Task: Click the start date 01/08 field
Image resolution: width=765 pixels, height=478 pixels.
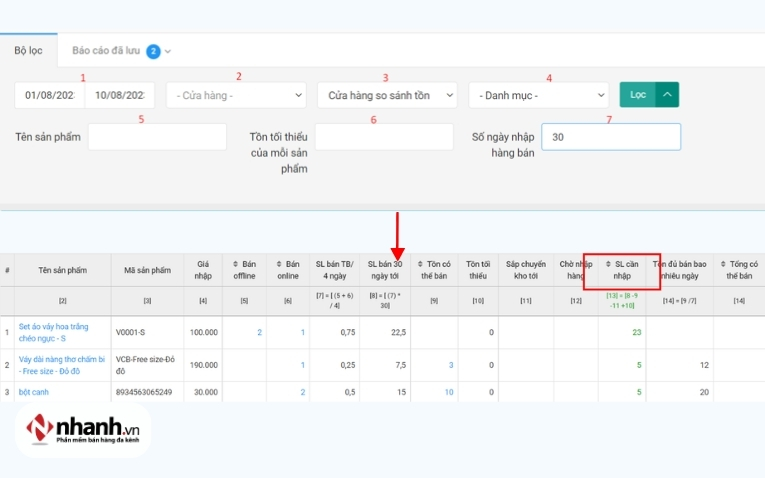Action: [49, 96]
